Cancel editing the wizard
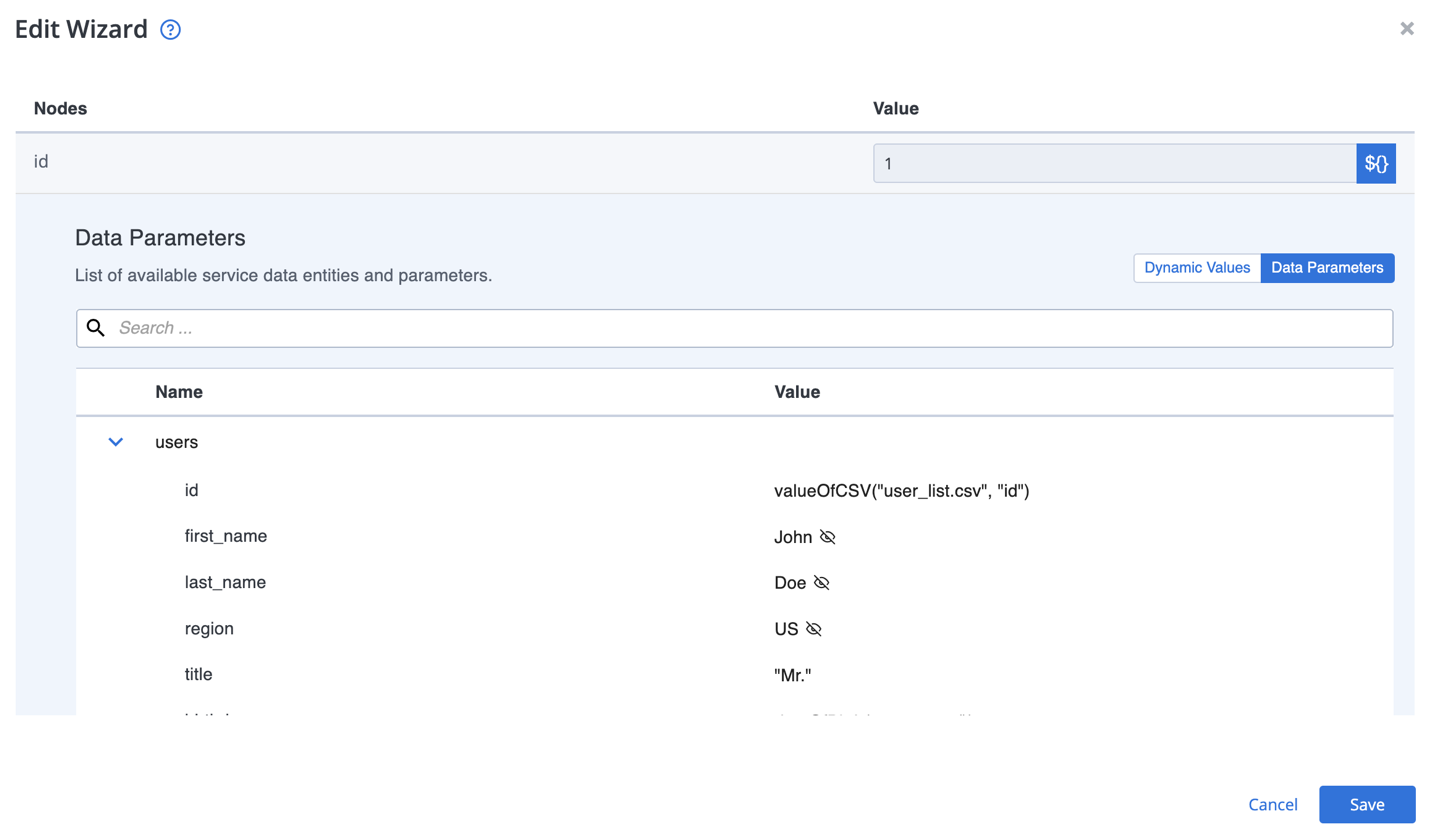Screen dimensions: 1429x839 pyautogui.click(x=1272, y=804)
